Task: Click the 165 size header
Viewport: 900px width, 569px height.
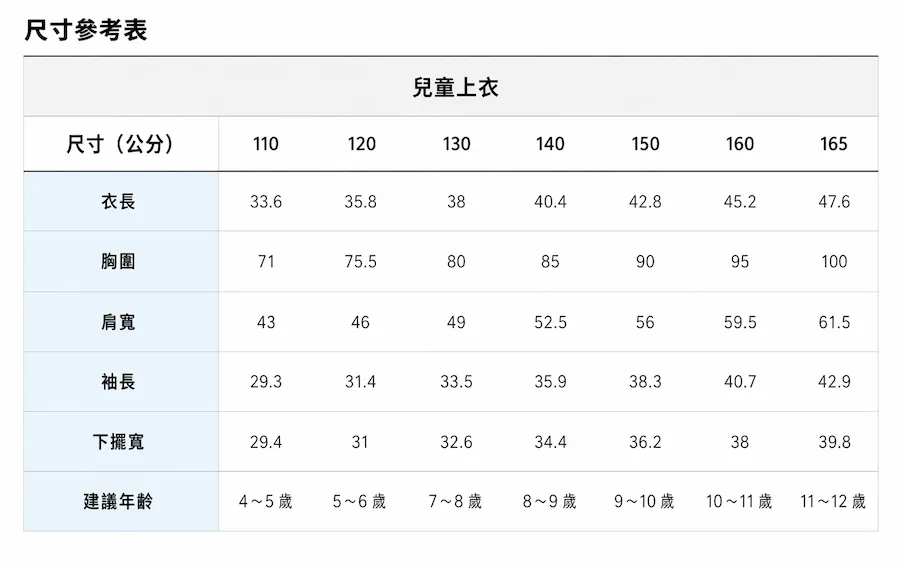Action: [x=834, y=144]
